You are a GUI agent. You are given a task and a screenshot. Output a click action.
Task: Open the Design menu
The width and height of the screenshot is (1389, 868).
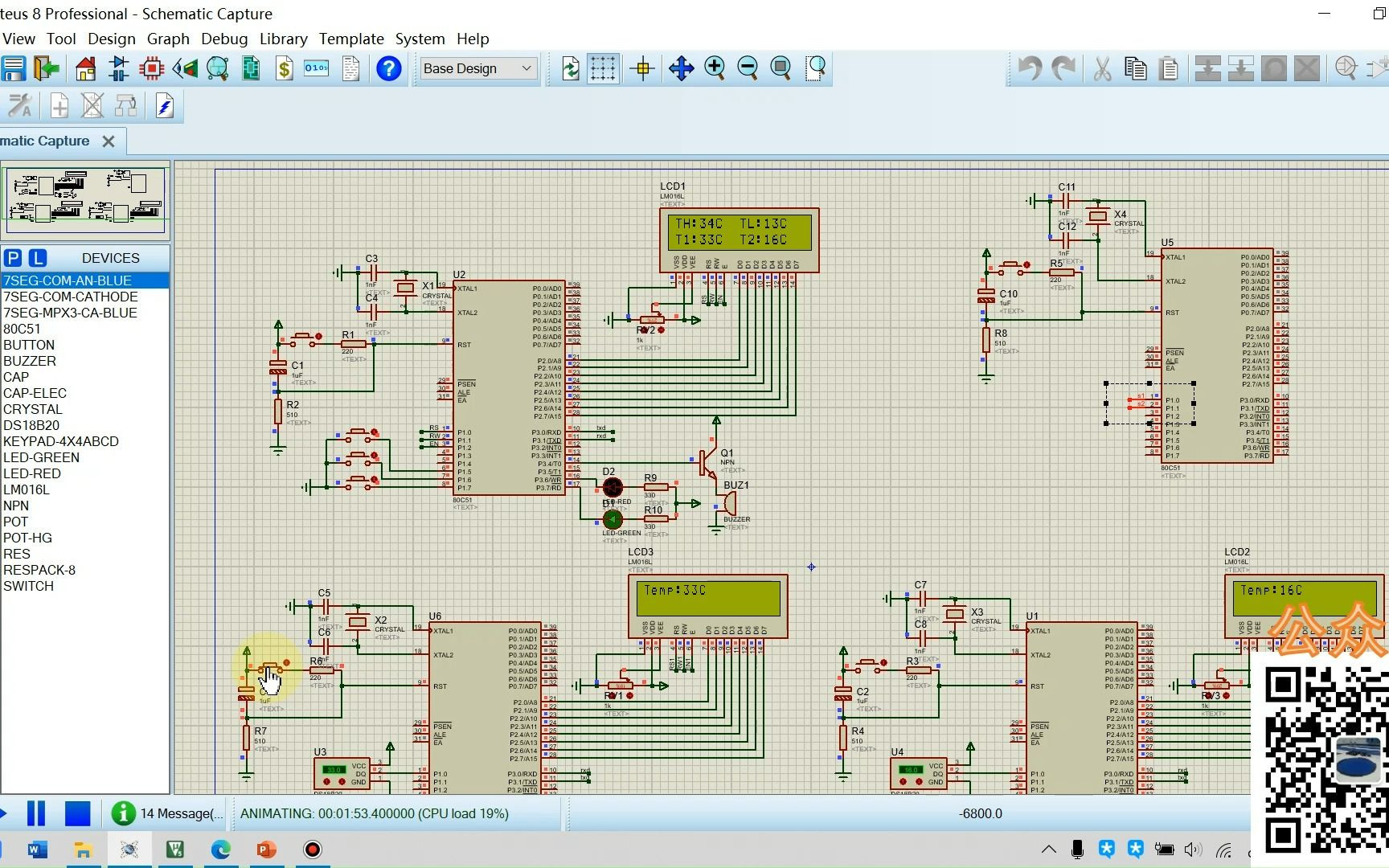(112, 39)
